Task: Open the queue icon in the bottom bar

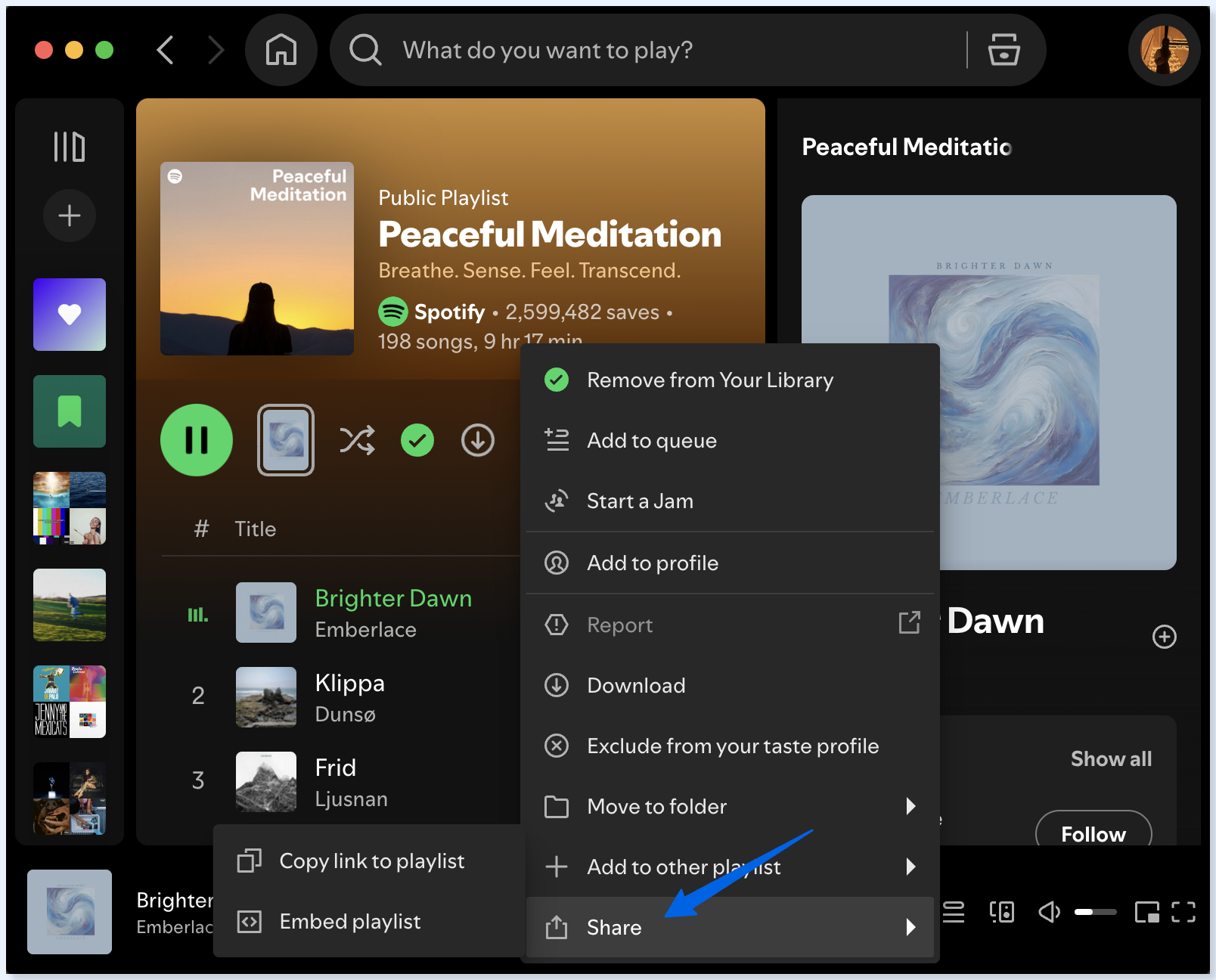Action: (x=953, y=912)
